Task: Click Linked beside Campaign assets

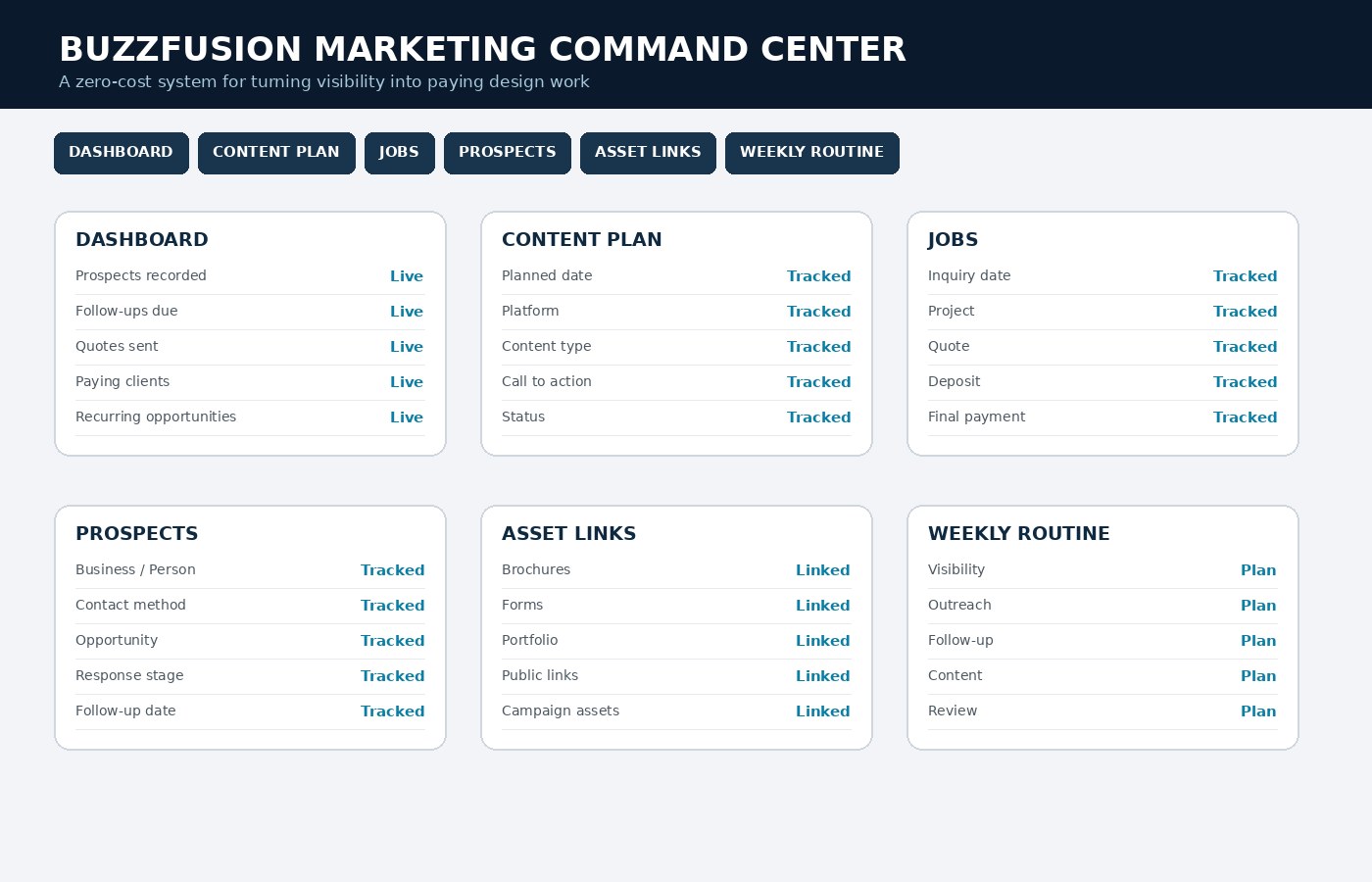Action: [823, 711]
